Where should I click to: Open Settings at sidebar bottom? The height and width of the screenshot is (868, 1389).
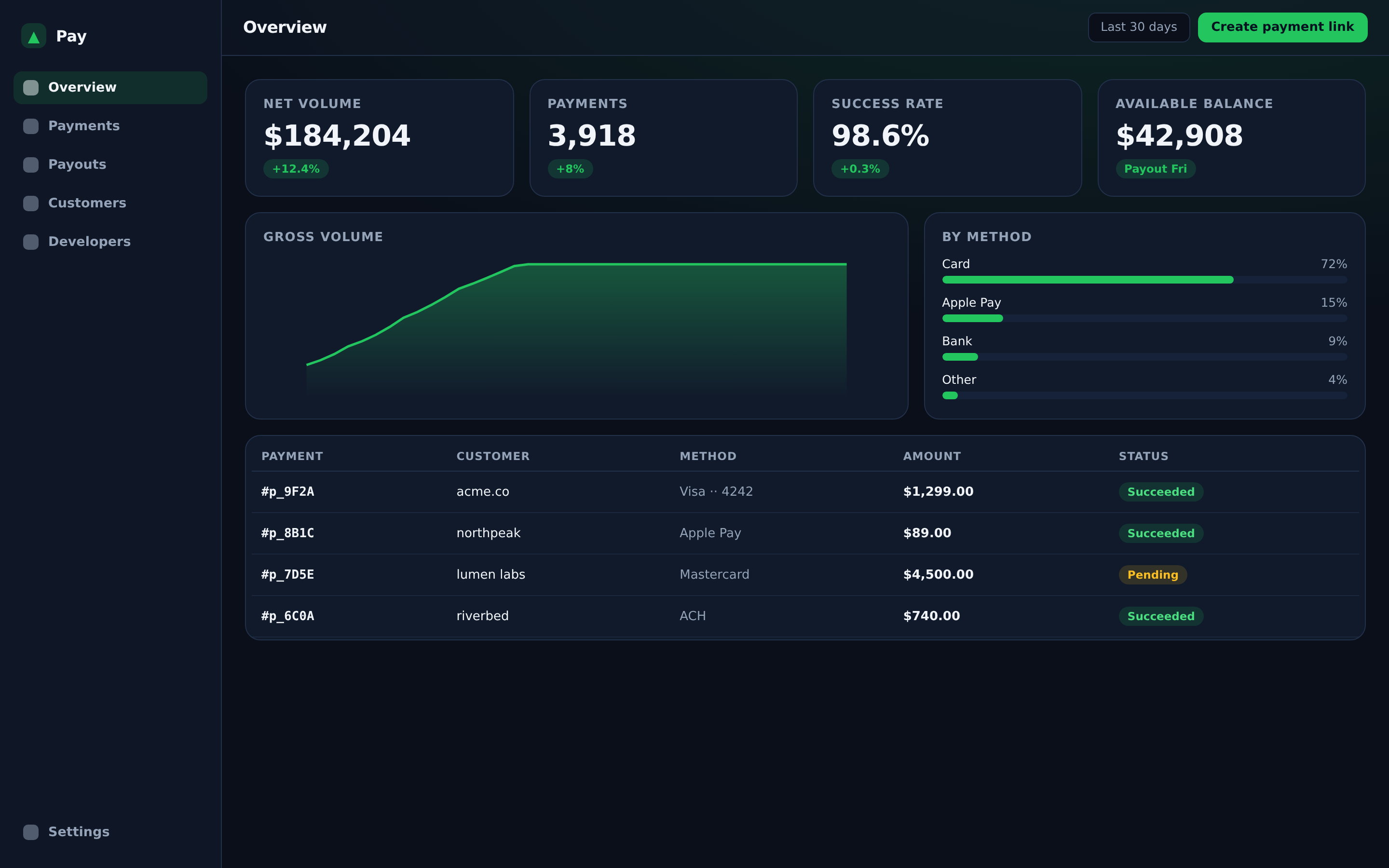(110, 832)
